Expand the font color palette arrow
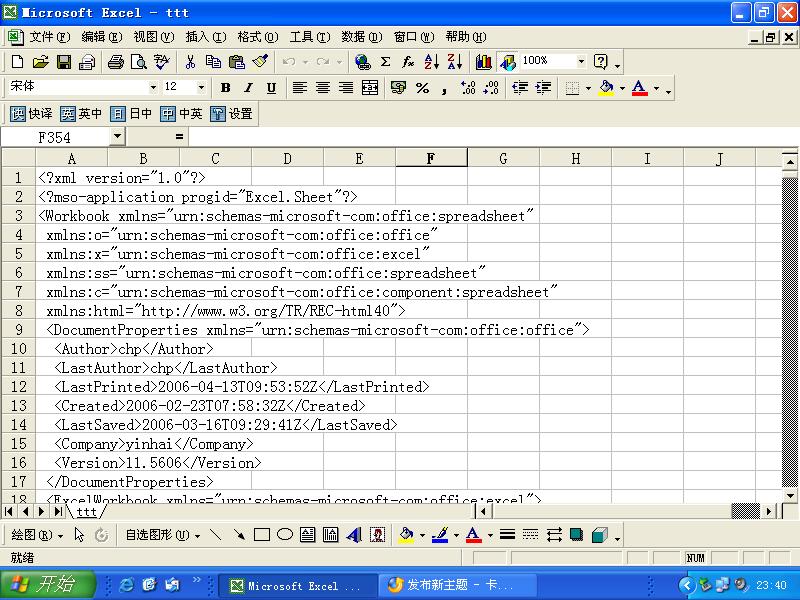 [657, 88]
